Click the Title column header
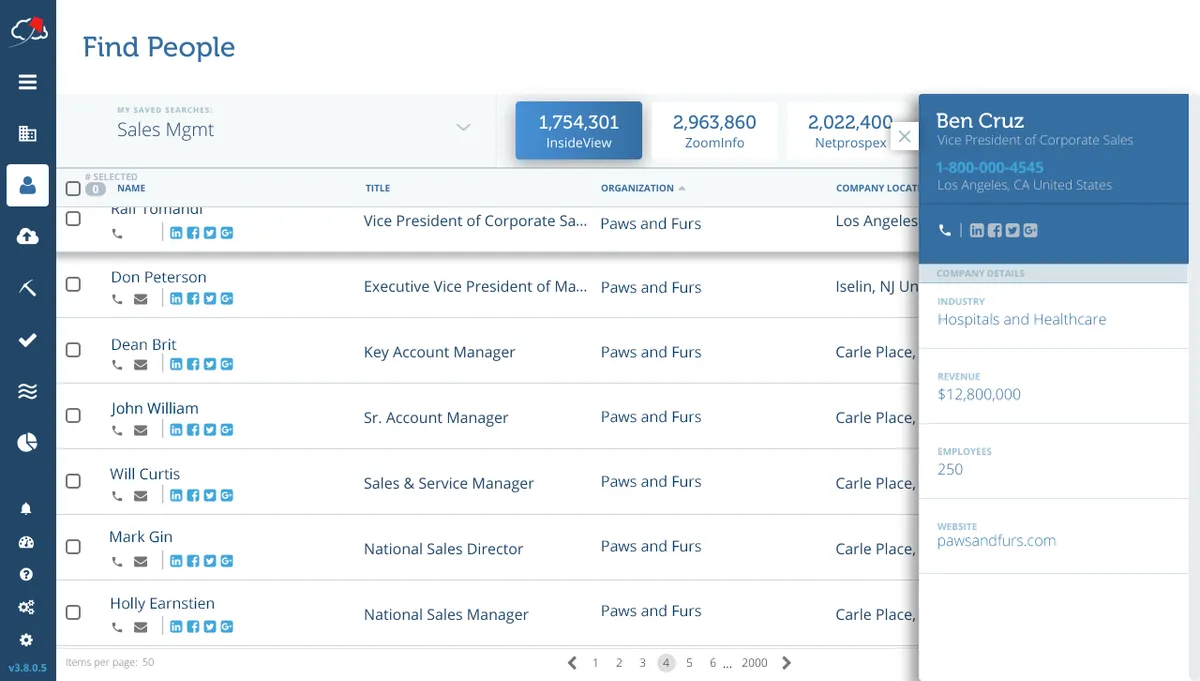Image resolution: width=1200 pixels, height=681 pixels. 377,188
